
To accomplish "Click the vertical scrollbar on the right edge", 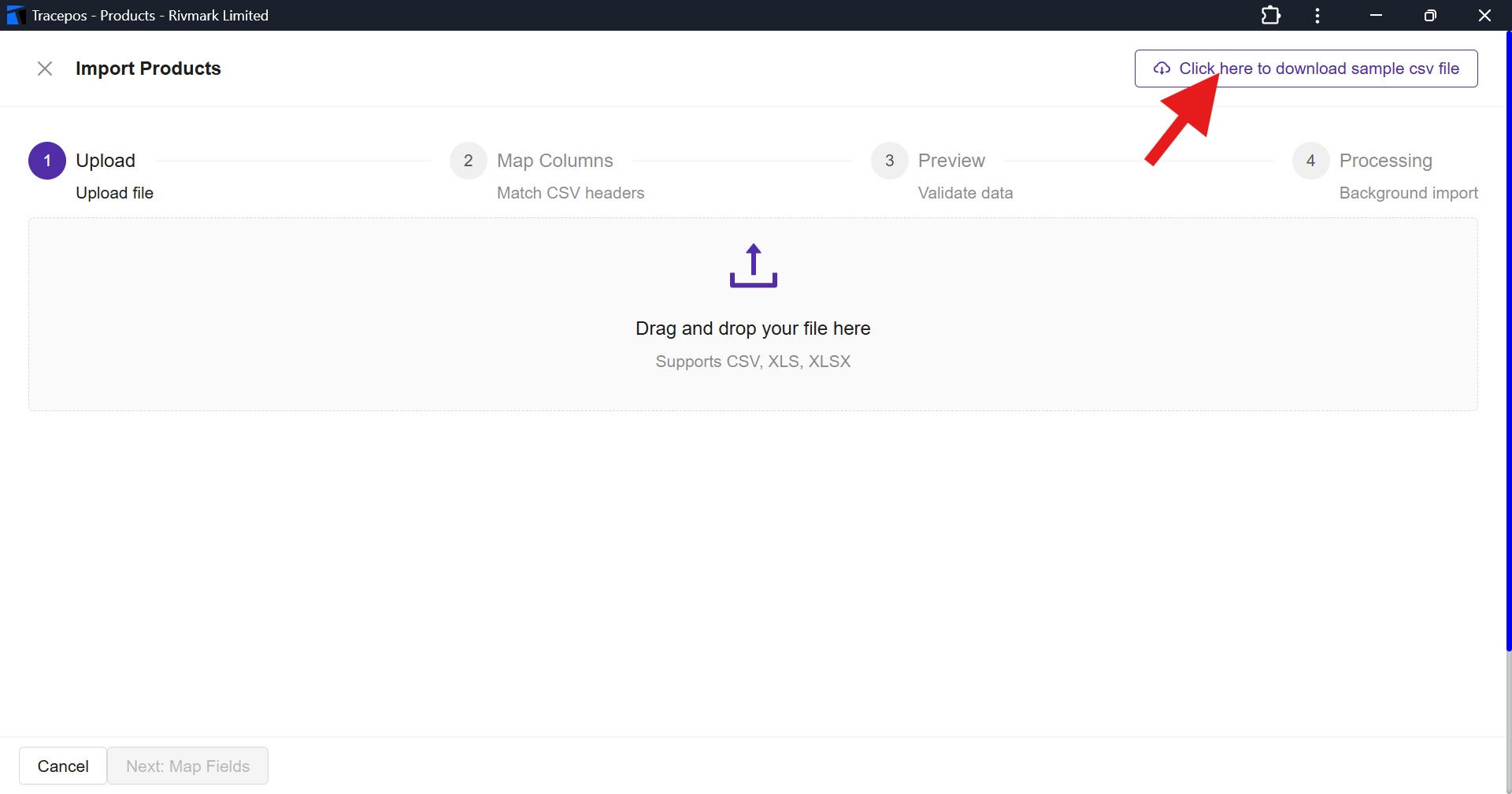I will (x=1508, y=340).
